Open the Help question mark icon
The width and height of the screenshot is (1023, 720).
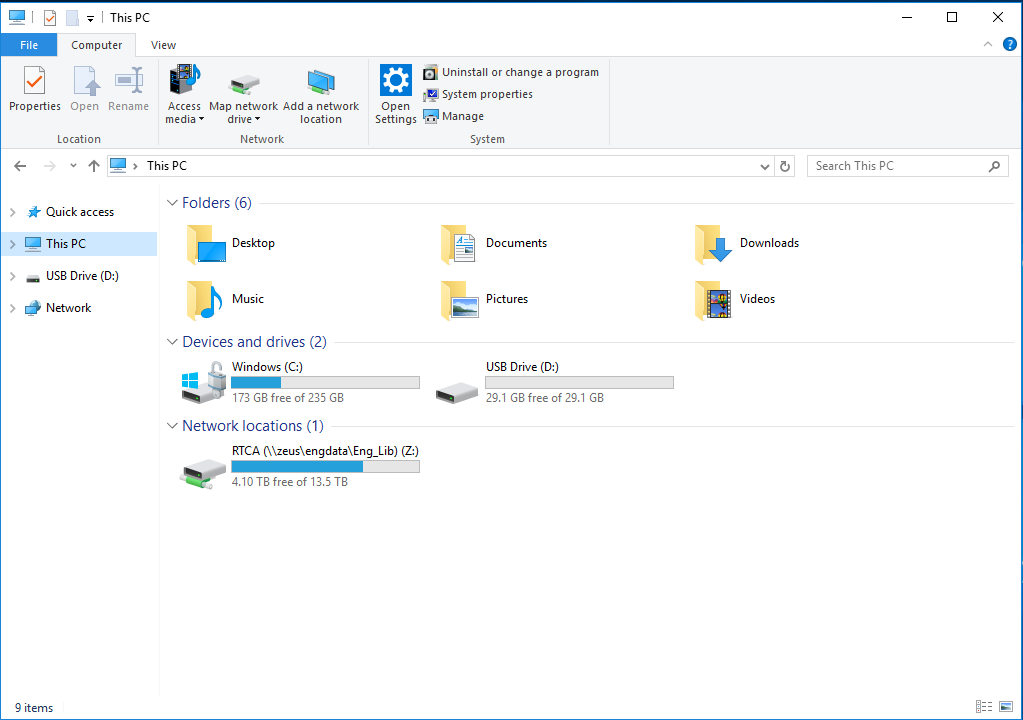[x=1009, y=44]
